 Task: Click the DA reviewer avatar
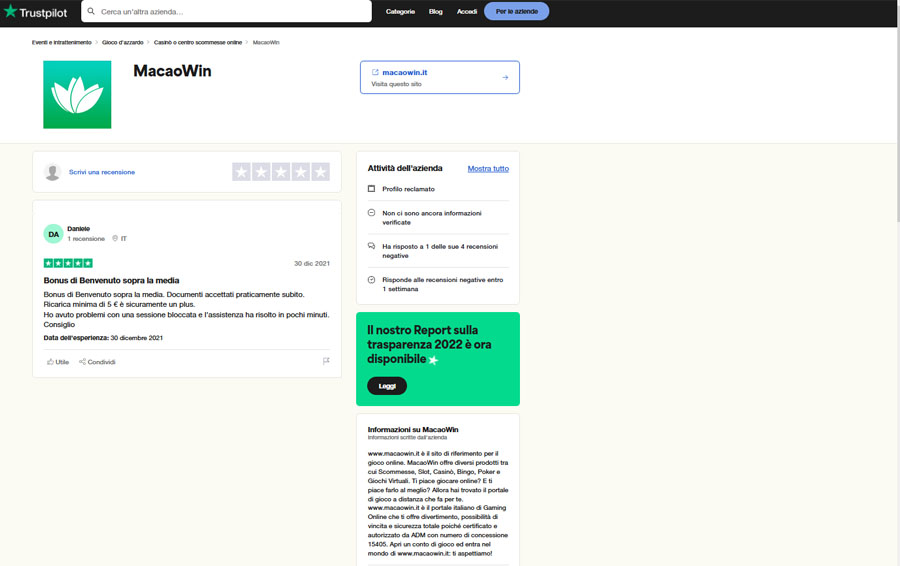click(53, 234)
